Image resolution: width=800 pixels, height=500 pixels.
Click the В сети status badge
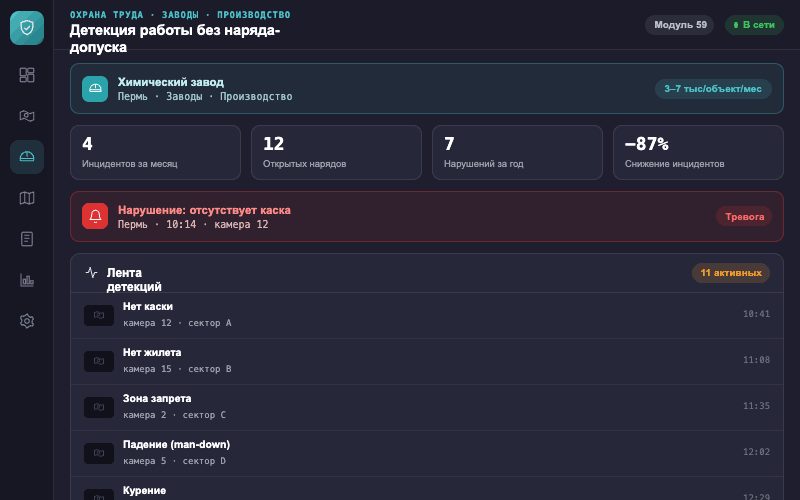[754, 24]
